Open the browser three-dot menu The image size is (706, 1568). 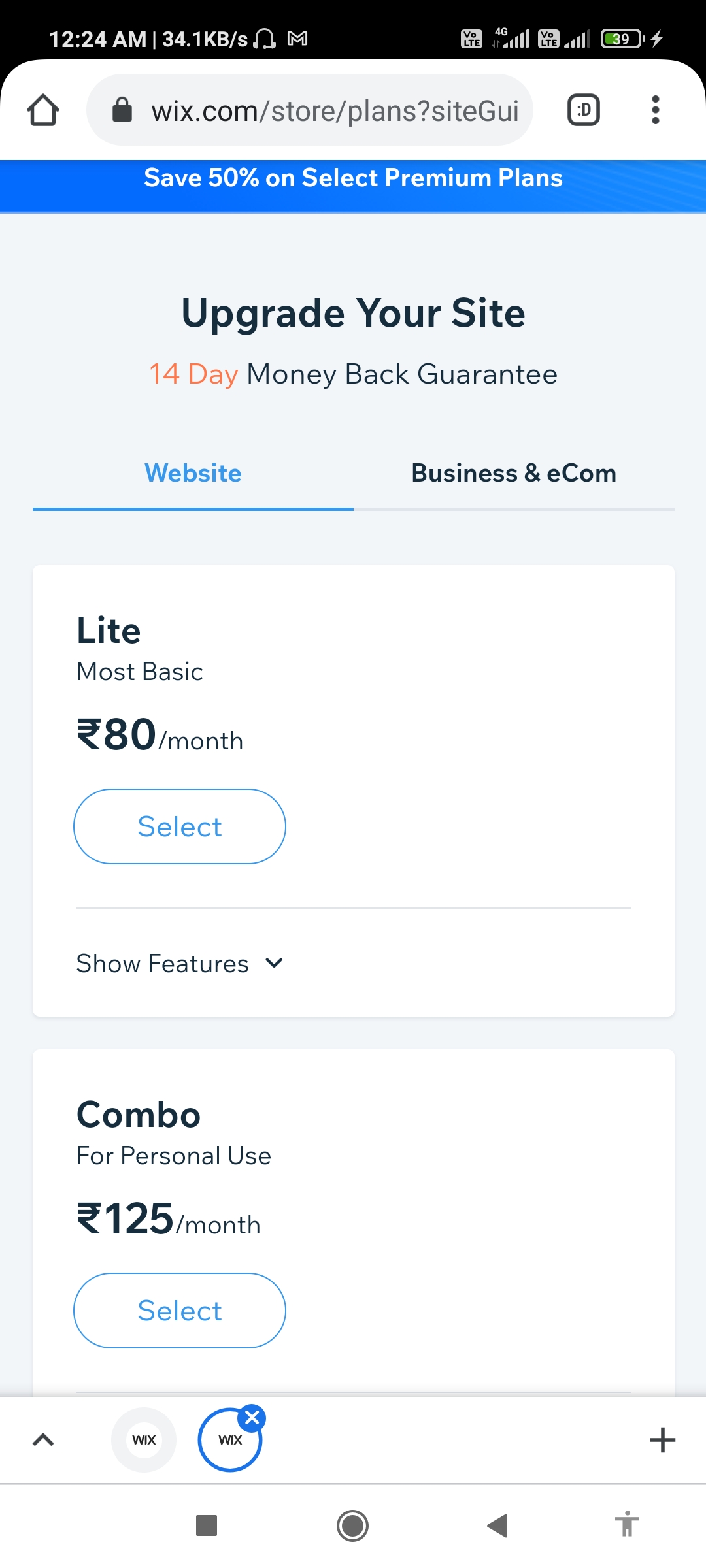[655, 110]
